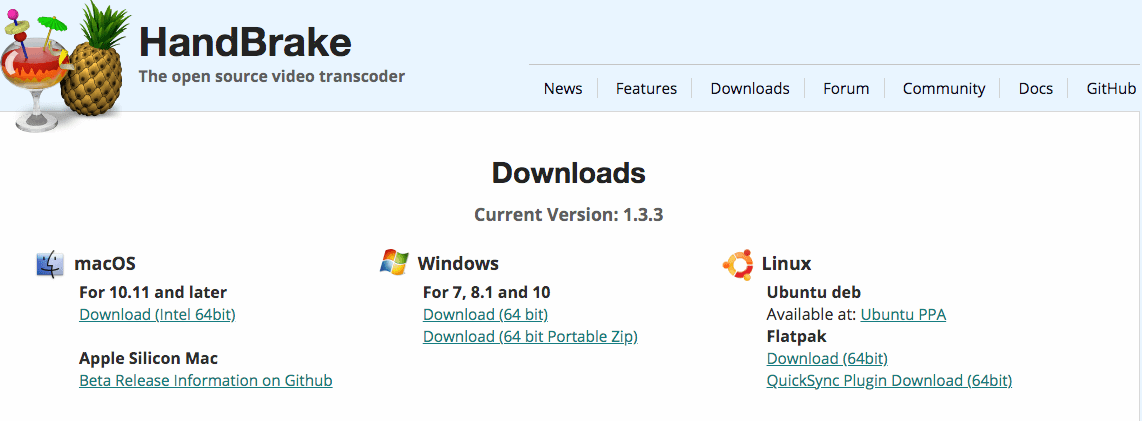Open the Ubuntu PPA link

point(903,315)
